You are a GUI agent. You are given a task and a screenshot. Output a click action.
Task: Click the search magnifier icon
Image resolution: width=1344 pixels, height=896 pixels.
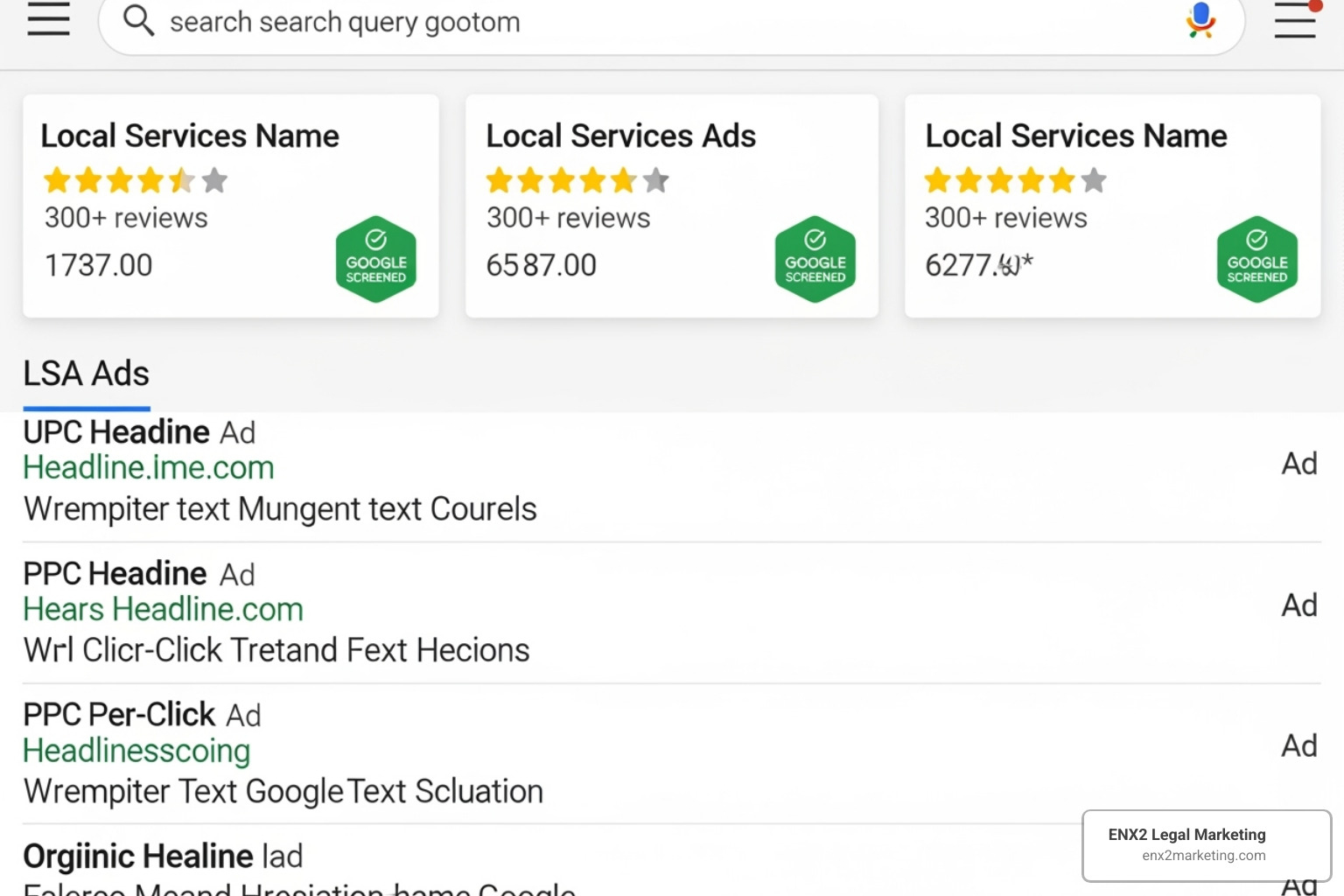click(138, 21)
